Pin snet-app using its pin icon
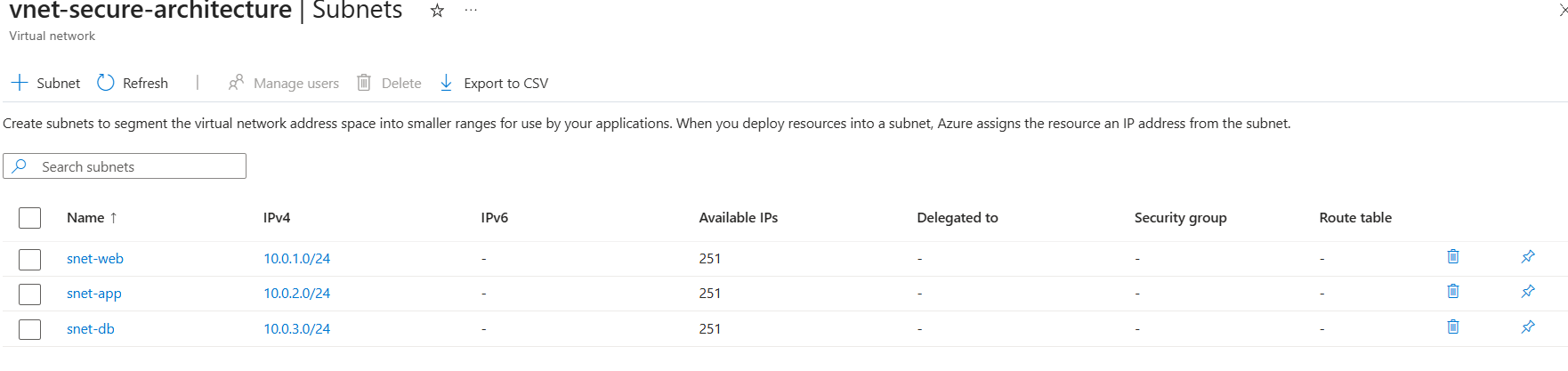1568x371 pixels. (1528, 292)
